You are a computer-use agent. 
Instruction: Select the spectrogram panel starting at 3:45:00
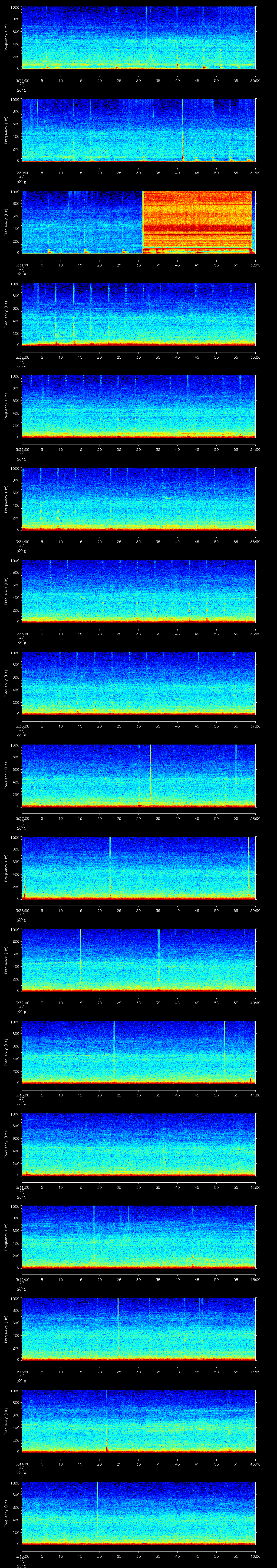139,1513
